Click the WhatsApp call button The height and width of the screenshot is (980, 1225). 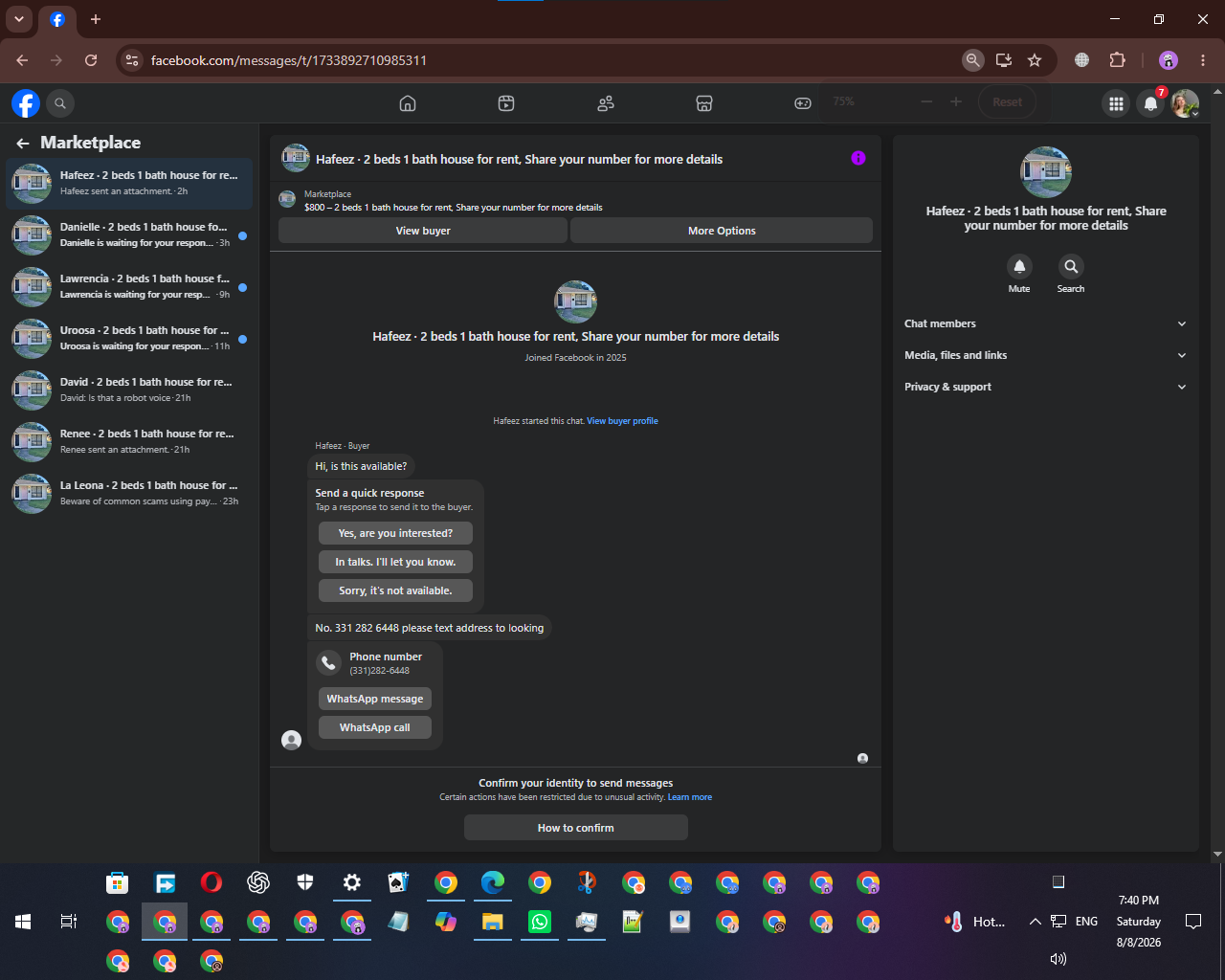[x=375, y=727]
